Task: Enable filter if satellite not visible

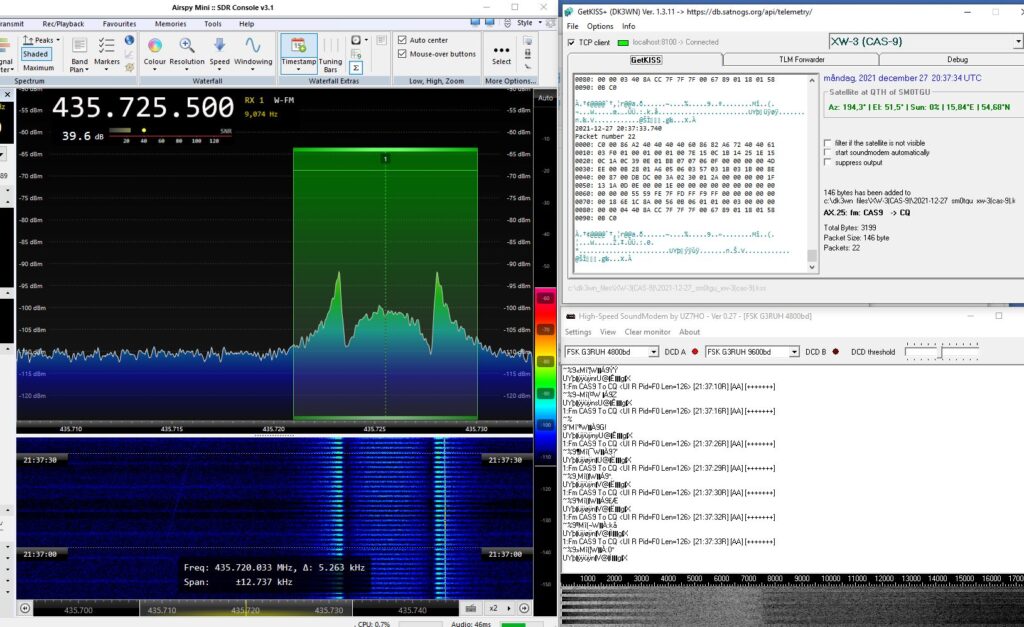Action: pos(828,143)
